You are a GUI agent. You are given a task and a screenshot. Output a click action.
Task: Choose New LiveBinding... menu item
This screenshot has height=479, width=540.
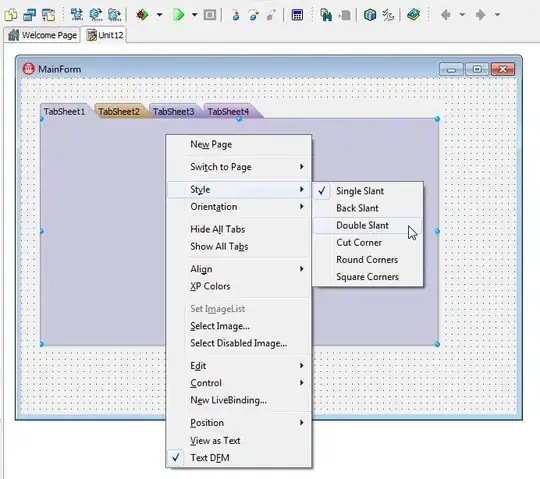pyautogui.click(x=239, y=400)
